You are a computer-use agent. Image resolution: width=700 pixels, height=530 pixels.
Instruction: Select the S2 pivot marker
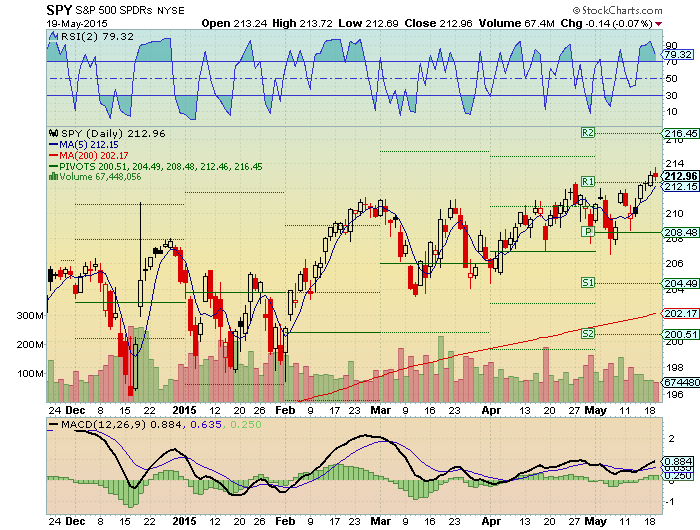(x=588, y=333)
